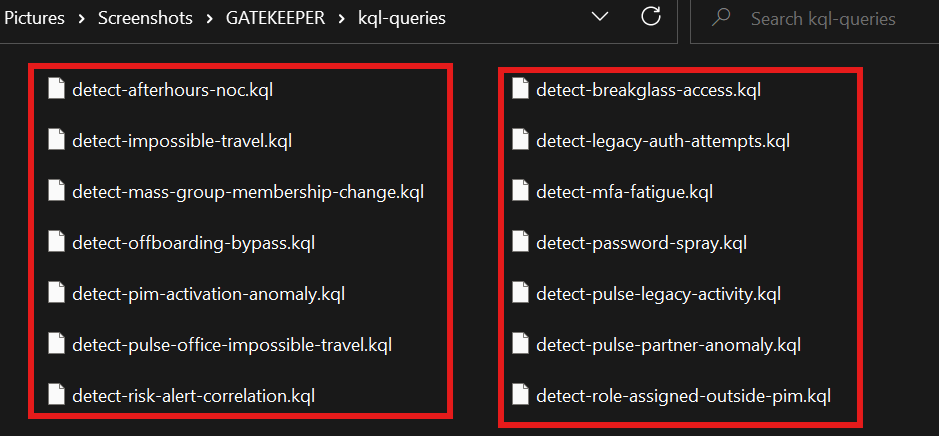Click the Search kql-queries field
Viewport: 939px width, 436px height.
point(815,19)
